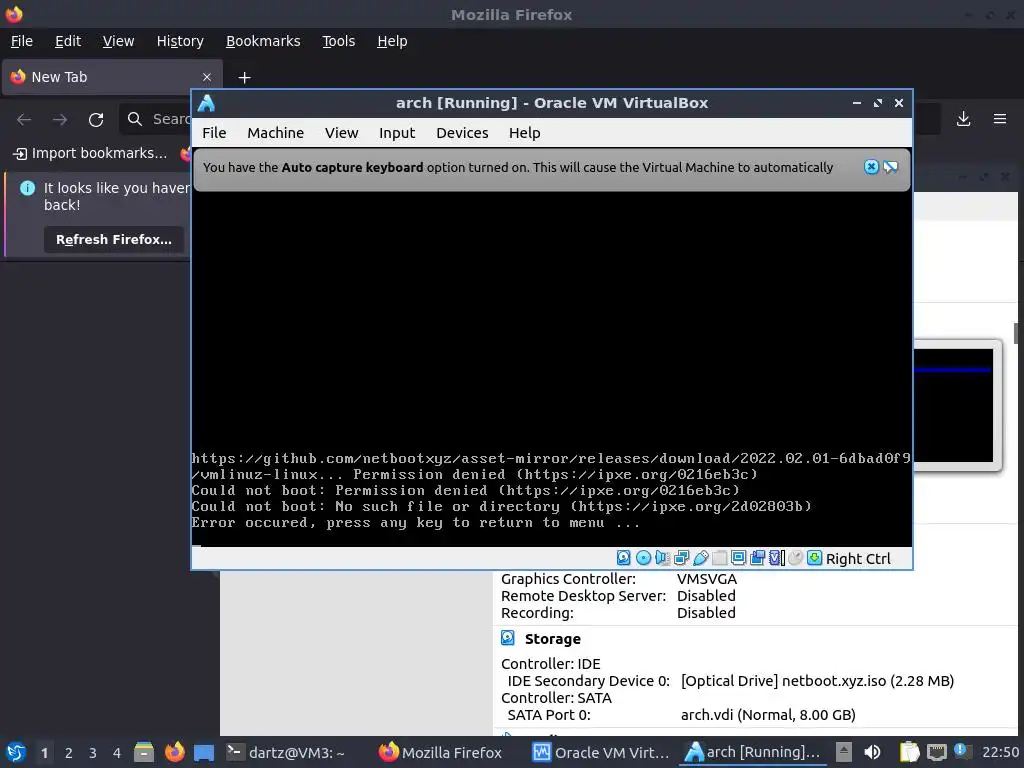The image size is (1024, 768).
Task: Dismiss the Auto capture keyboard notification
Action: point(871,167)
